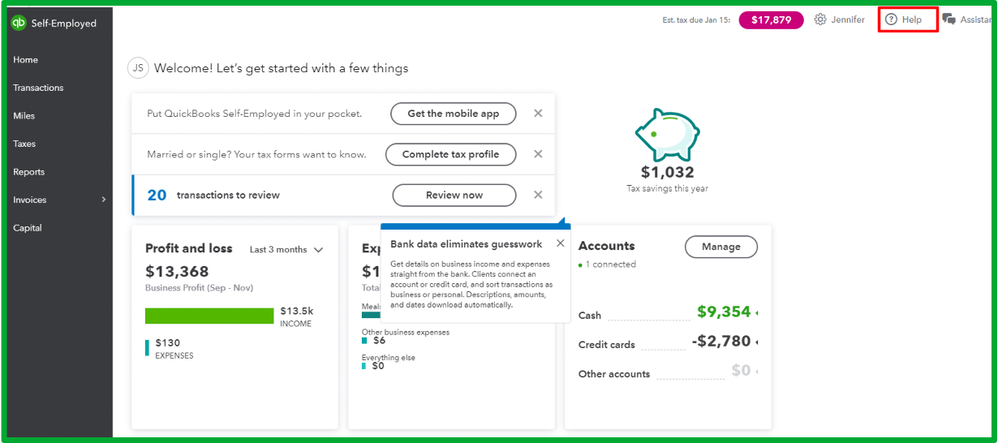Select Taxes from the sidebar
This screenshot has height=443, width=998.
click(24, 144)
